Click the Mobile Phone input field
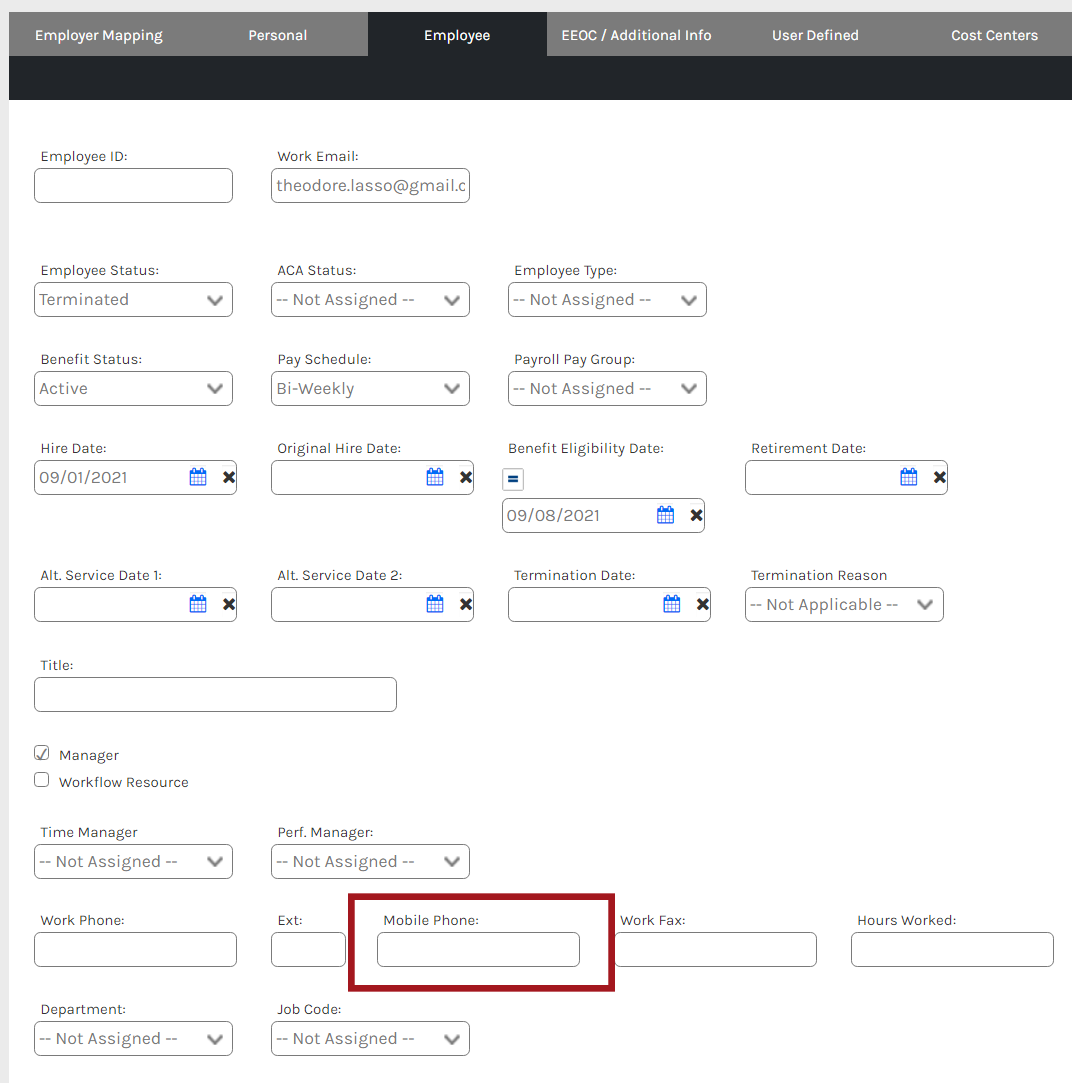Image resolution: width=1072 pixels, height=1083 pixels. pyautogui.click(x=478, y=950)
